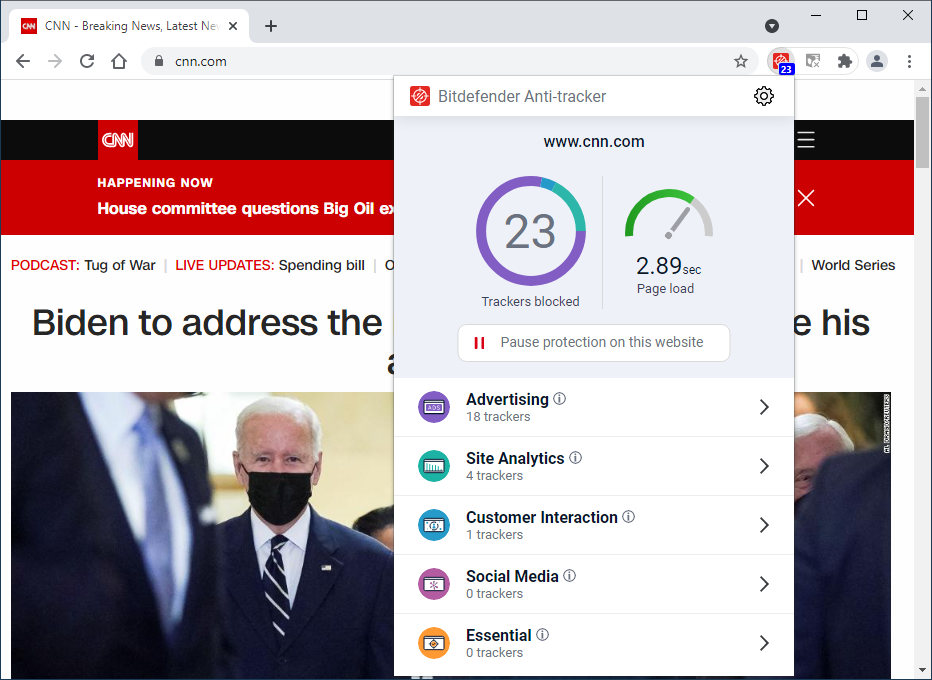Click the Essential category icon
Viewport: 932px width, 680px height.
click(433, 643)
